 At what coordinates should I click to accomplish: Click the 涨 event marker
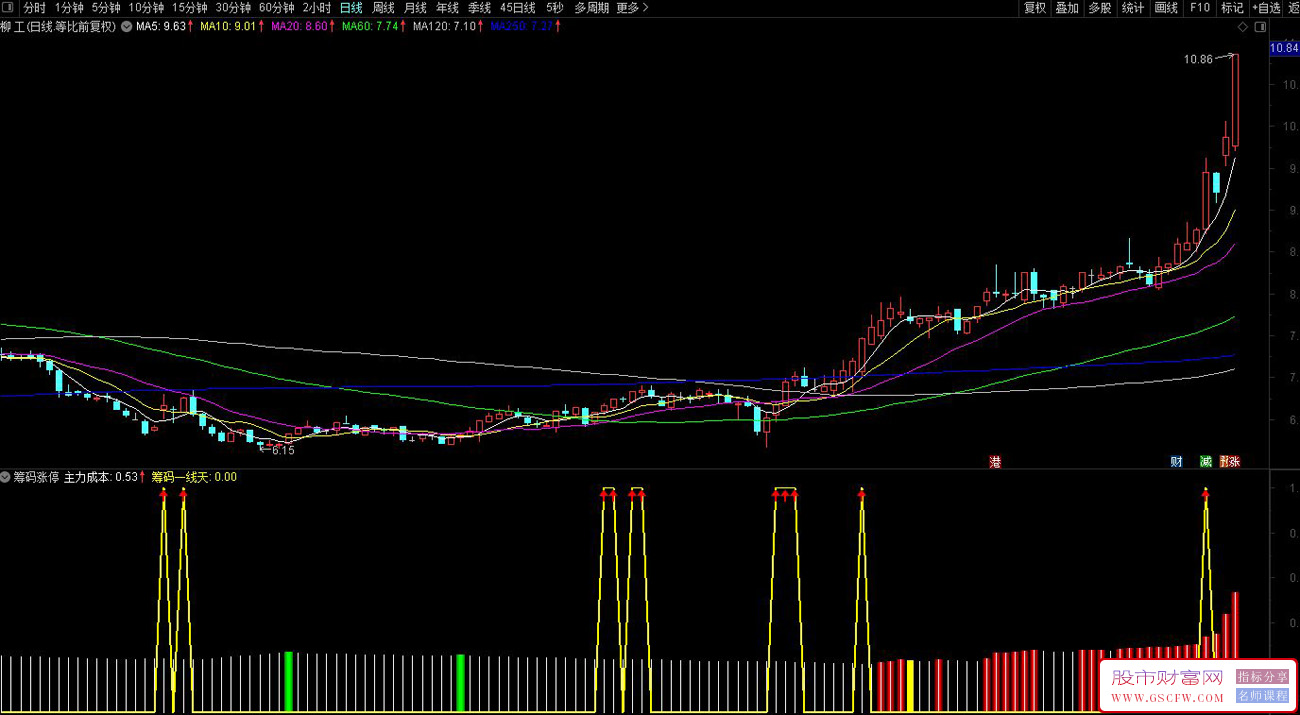pyautogui.click(x=1235, y=462)
